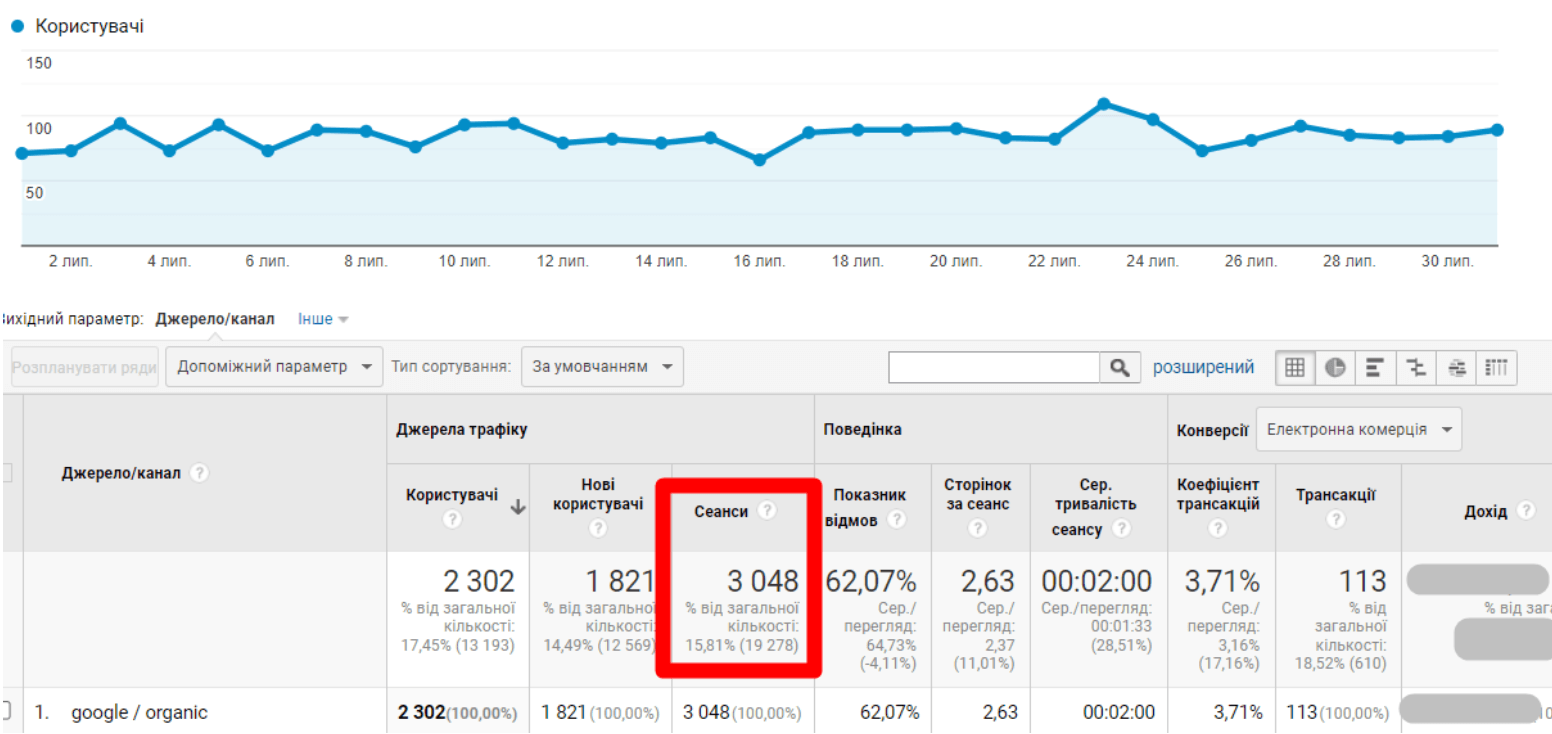Open help icon under Трансакції header
This screenshot has width=1552, height=734.
(x=1336, y=520)
